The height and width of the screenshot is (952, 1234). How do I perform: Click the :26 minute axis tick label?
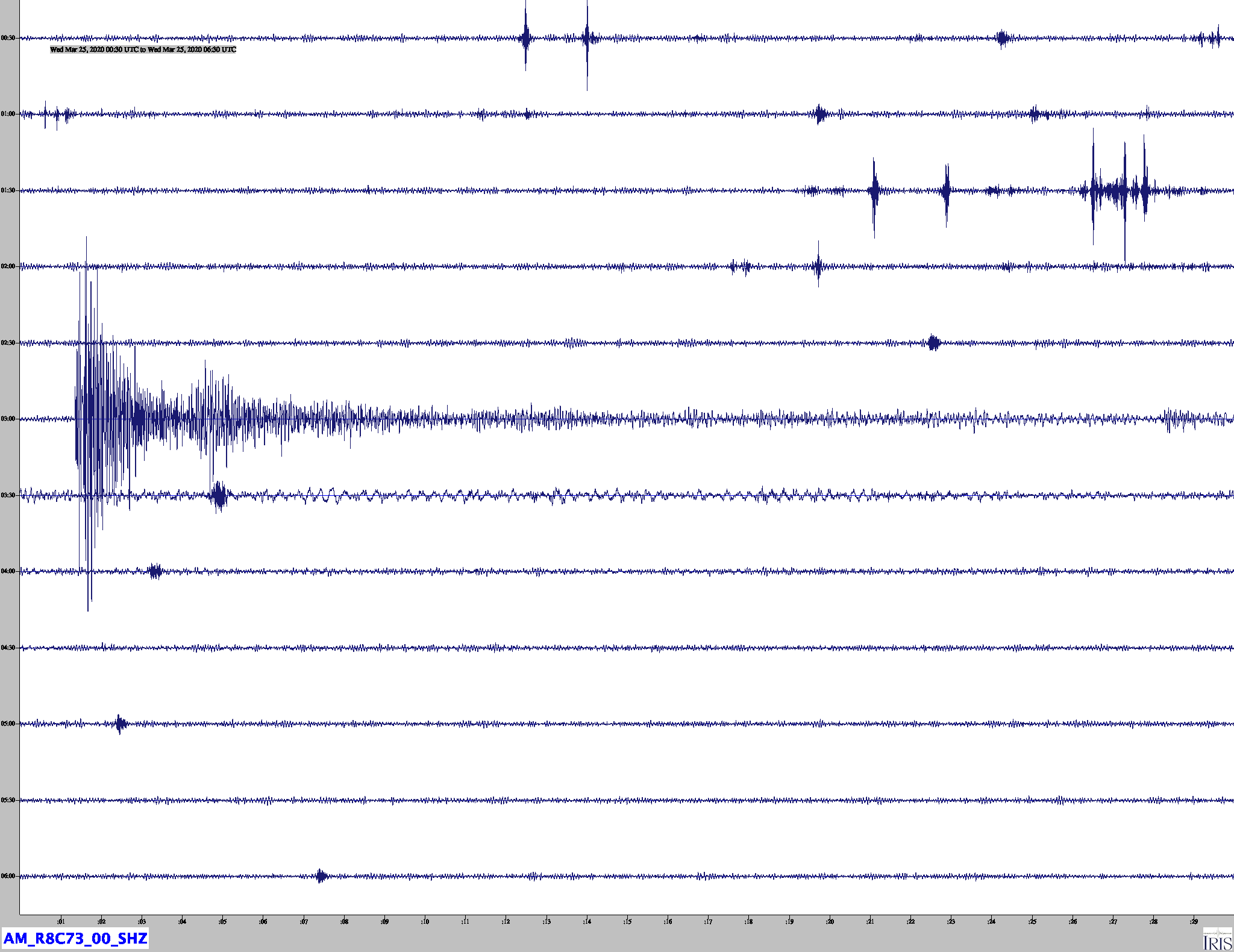click(1073, 921)
